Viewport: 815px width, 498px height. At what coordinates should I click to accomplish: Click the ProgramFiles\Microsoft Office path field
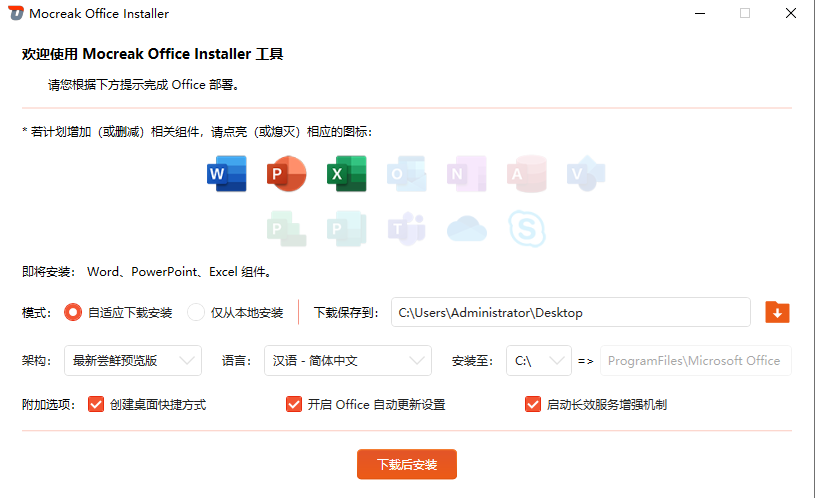695,360
